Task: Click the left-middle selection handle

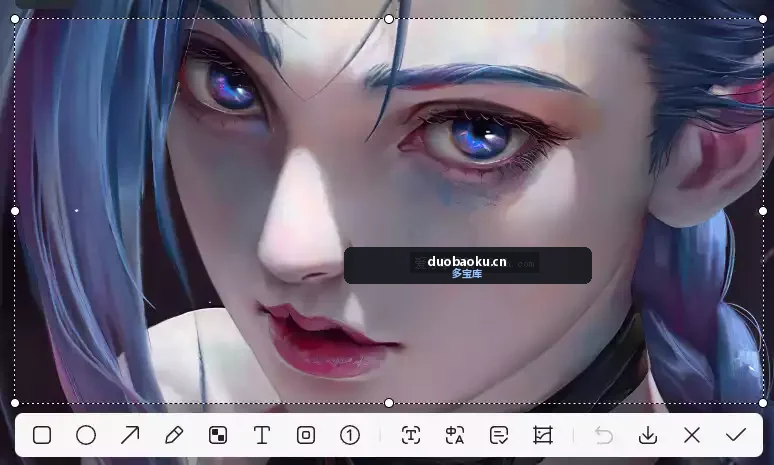Action: (x=15, y=211)
